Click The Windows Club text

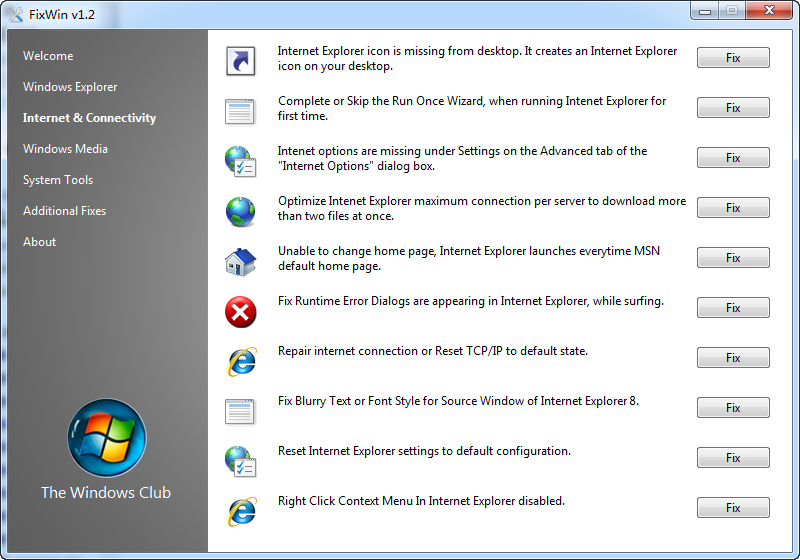[106, 493]
